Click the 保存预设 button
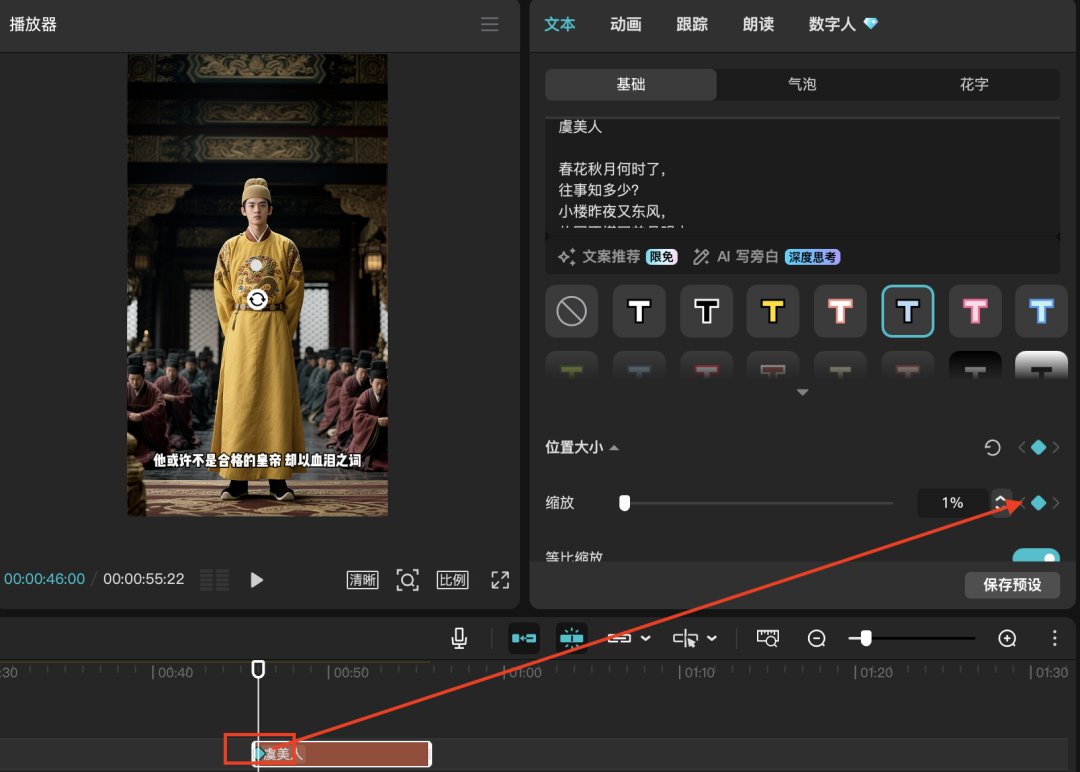1080x772 pixels. coord(1013,585)
